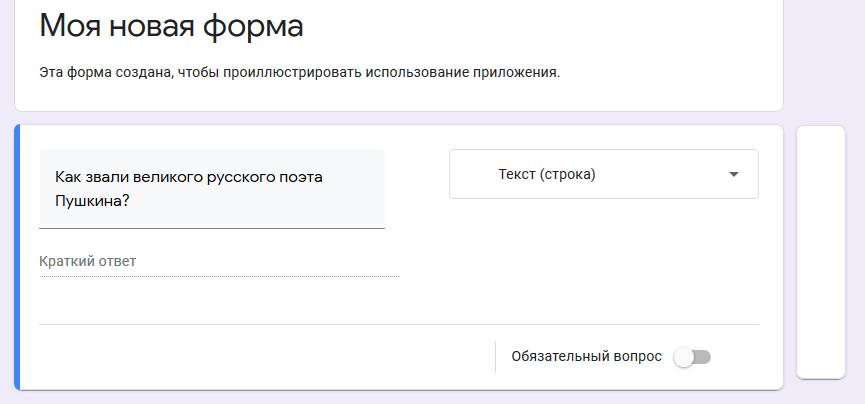This screenshot has width=865, height=404.
Task: Edit the form description text
Action: (x=299, y=72)
